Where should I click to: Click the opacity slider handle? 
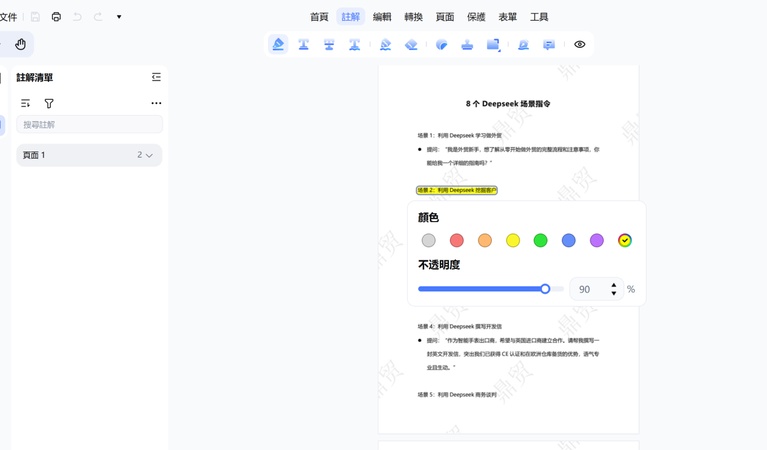(x=545, y=289)
